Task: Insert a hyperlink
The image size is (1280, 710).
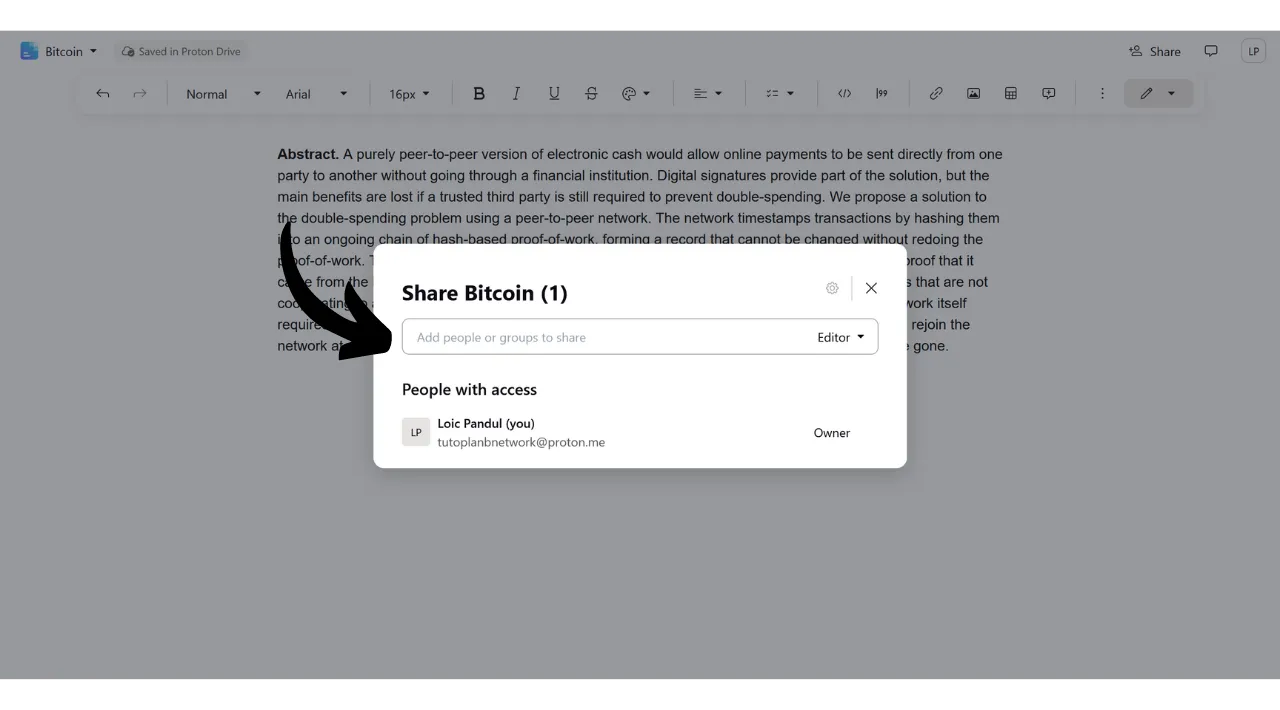Action: (936, 94)
